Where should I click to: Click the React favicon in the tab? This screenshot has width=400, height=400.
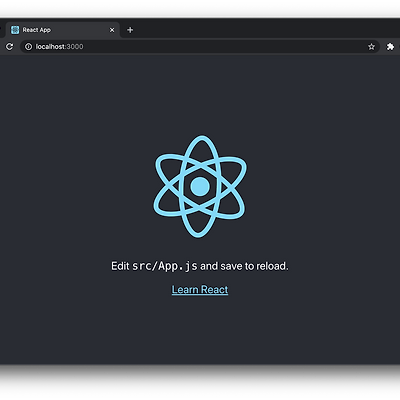tap(15, 30)
